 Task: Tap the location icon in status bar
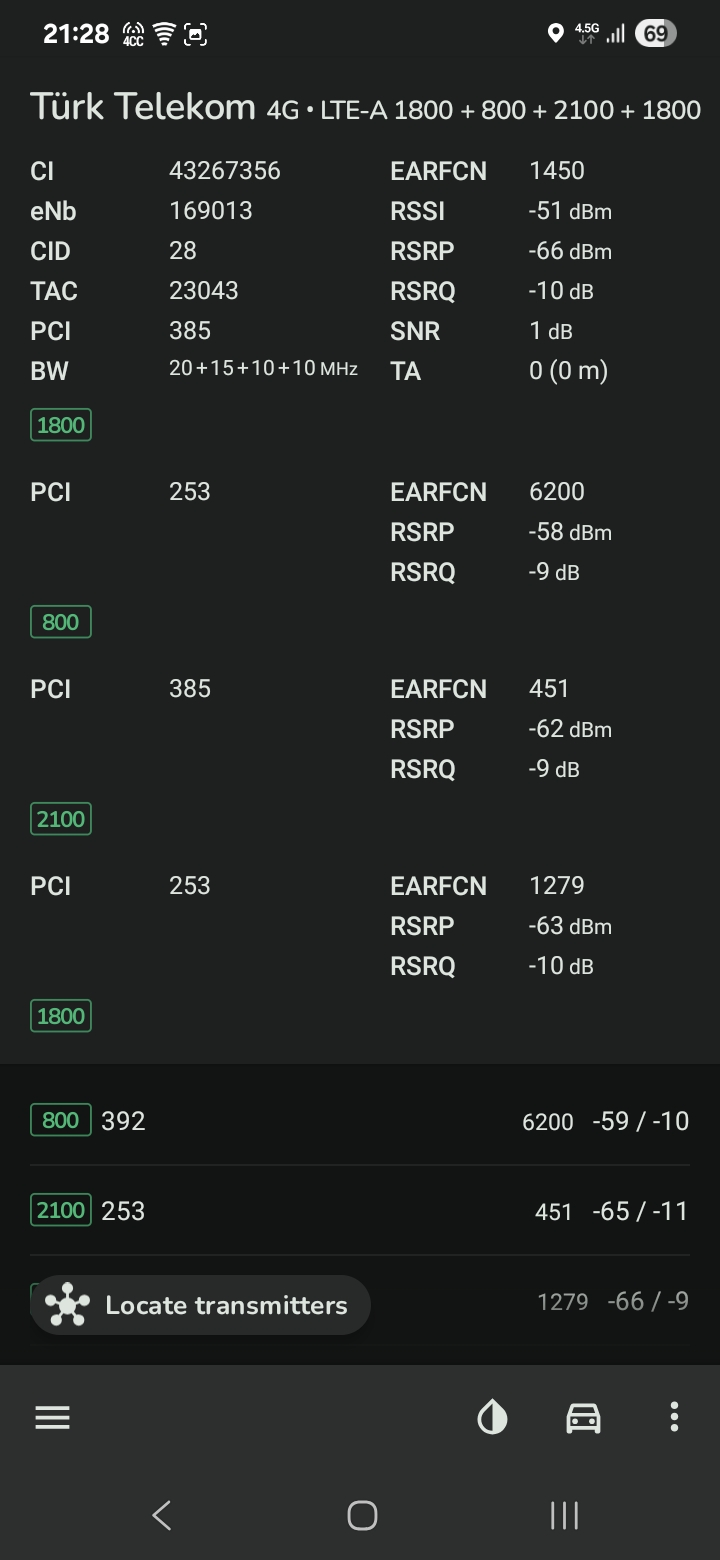pos(556,34)
